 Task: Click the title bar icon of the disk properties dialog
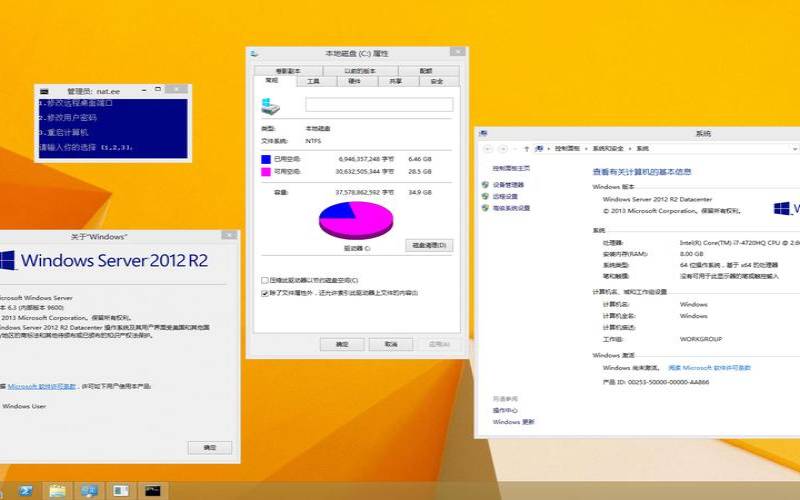click(254, 53)
